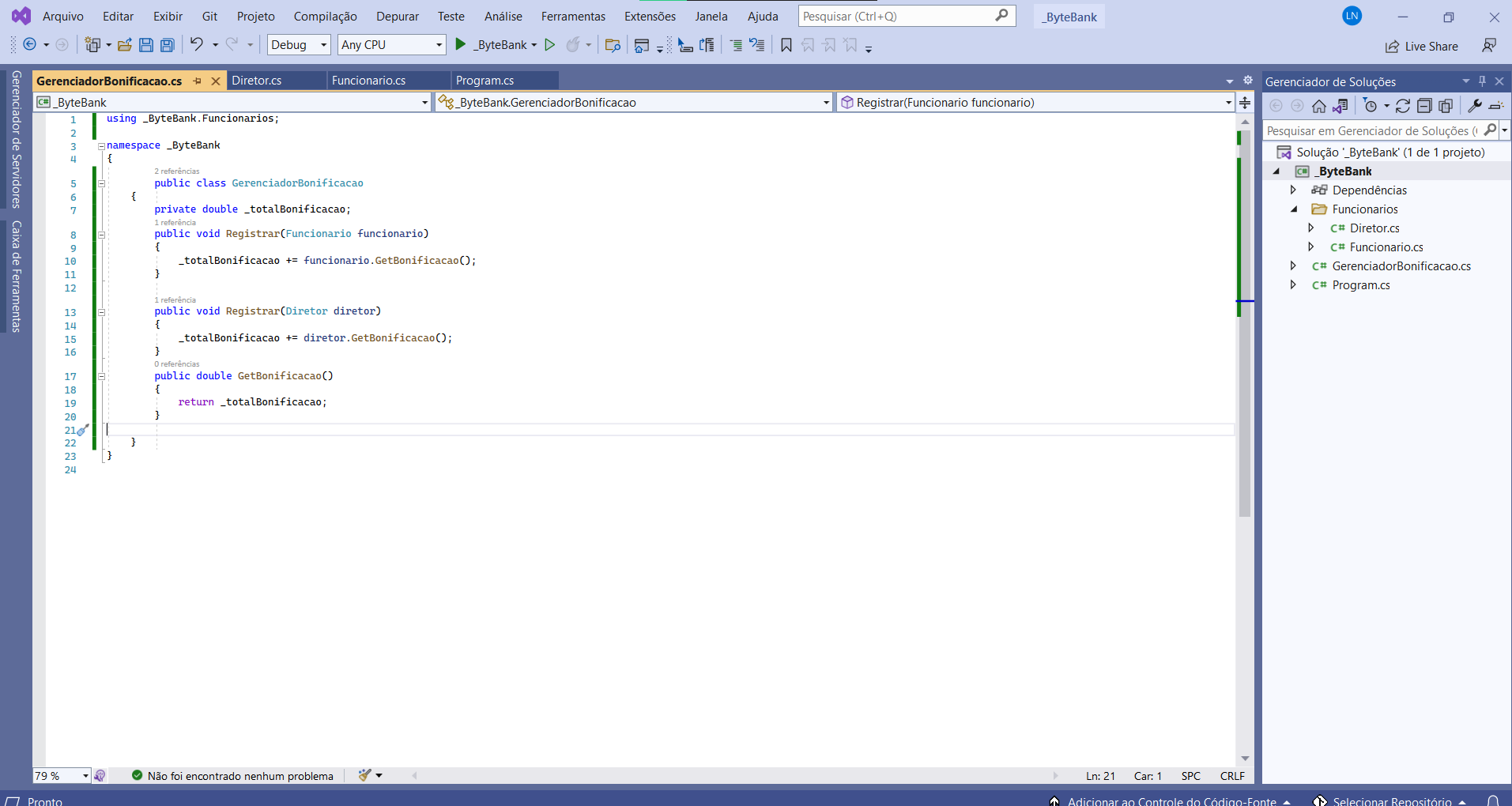This screenshot has height=806, width=1512.
Task: Click the New Project toolbar icon
Action: click(93, 45)
